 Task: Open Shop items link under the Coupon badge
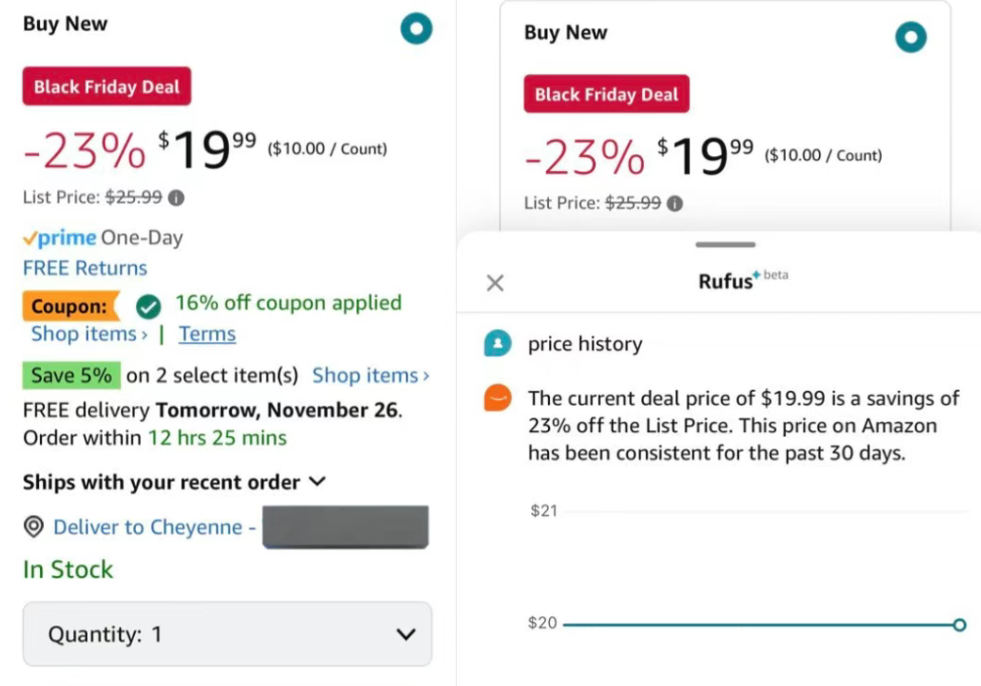(x=89, y=334)
